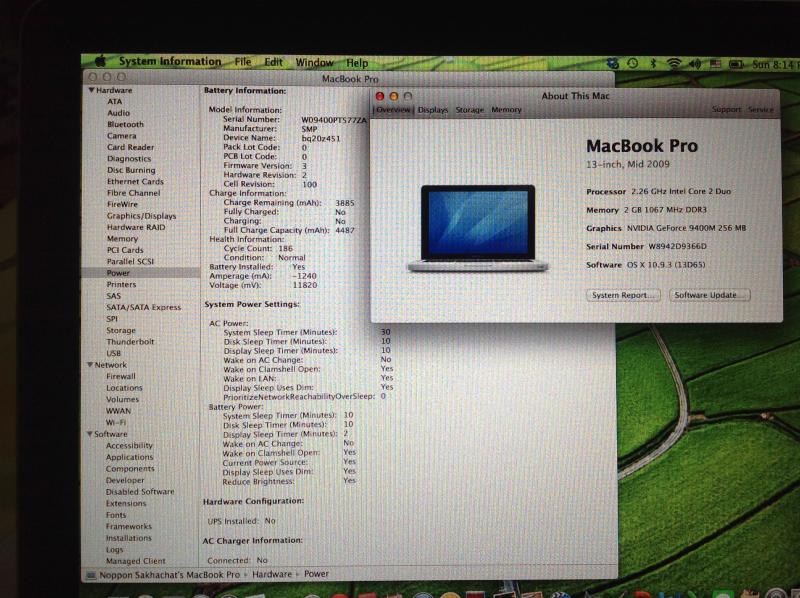Select Thunderbolt in the sidebar
Screen dimensions: 800x598
point(130,341)
